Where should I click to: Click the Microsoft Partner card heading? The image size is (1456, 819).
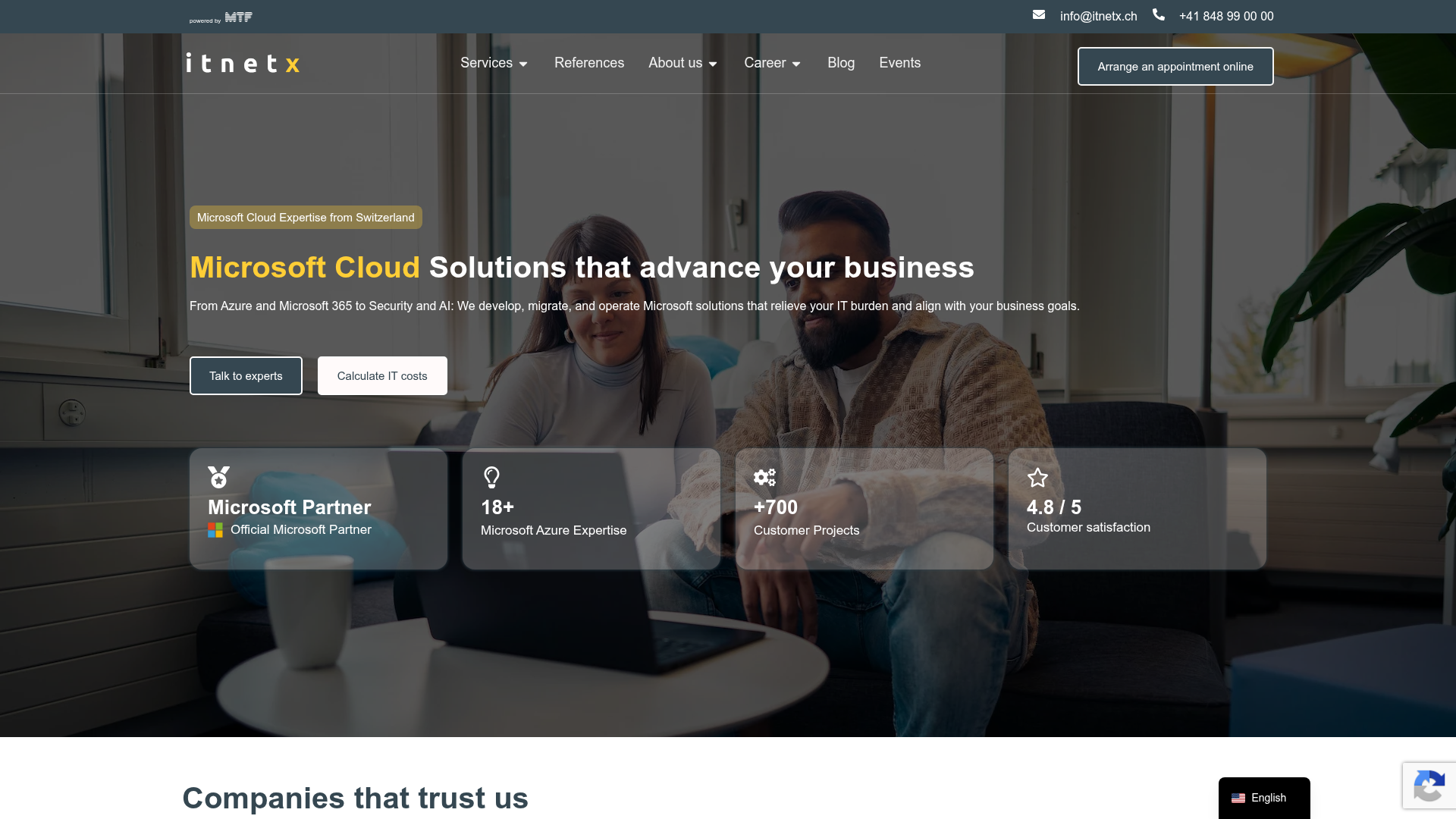[x=290, y=507]
